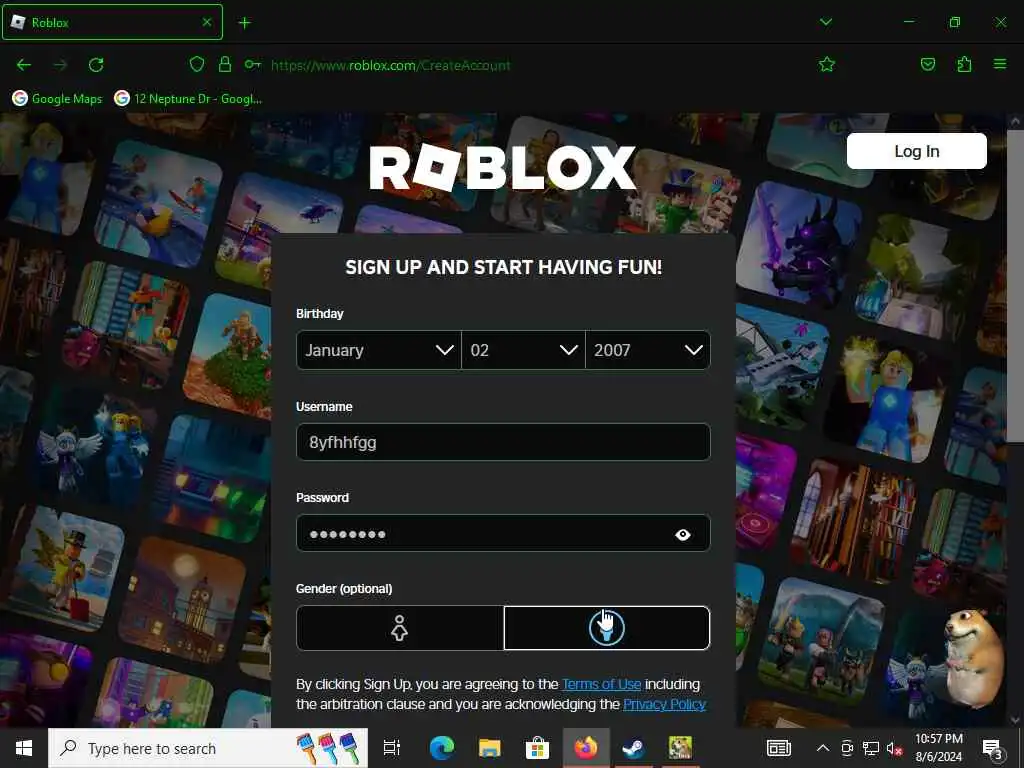The width and height of the screenshot is (1024, 768).
Task: Show hidden system tray icons
Action: [x=823, y=748]
